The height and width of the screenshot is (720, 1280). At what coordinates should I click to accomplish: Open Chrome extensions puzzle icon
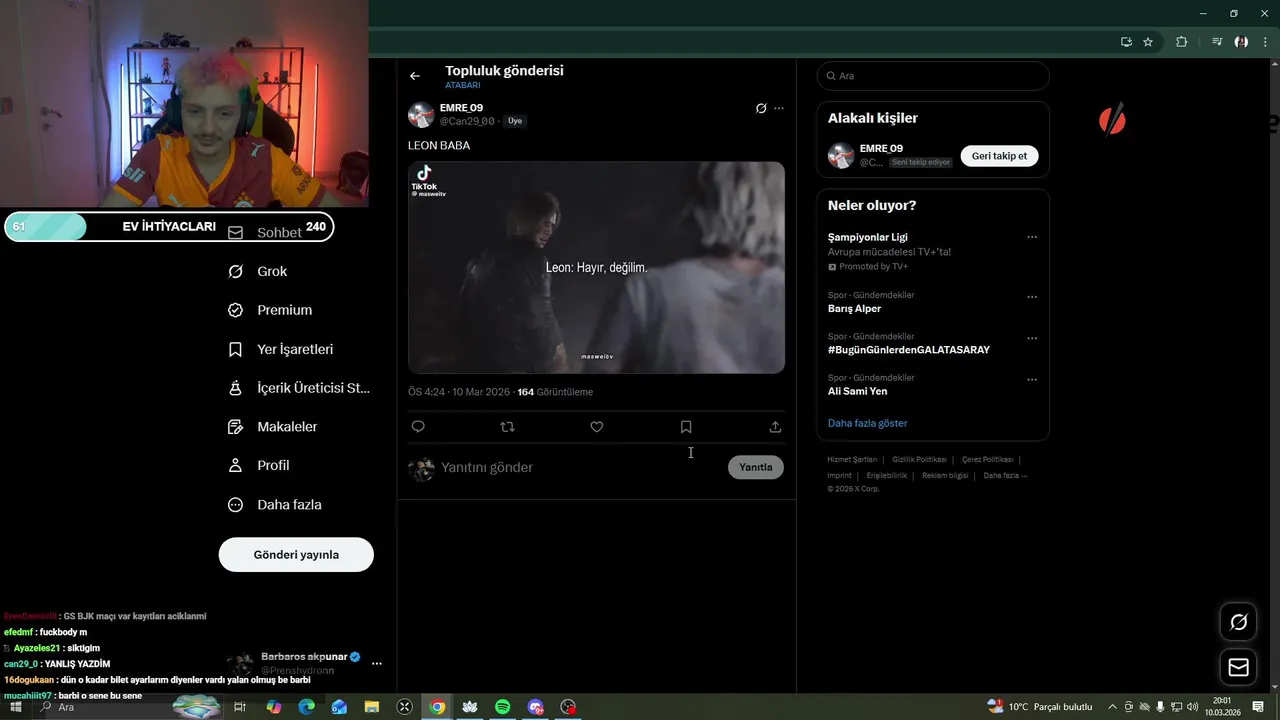[x=1182, y=42]
